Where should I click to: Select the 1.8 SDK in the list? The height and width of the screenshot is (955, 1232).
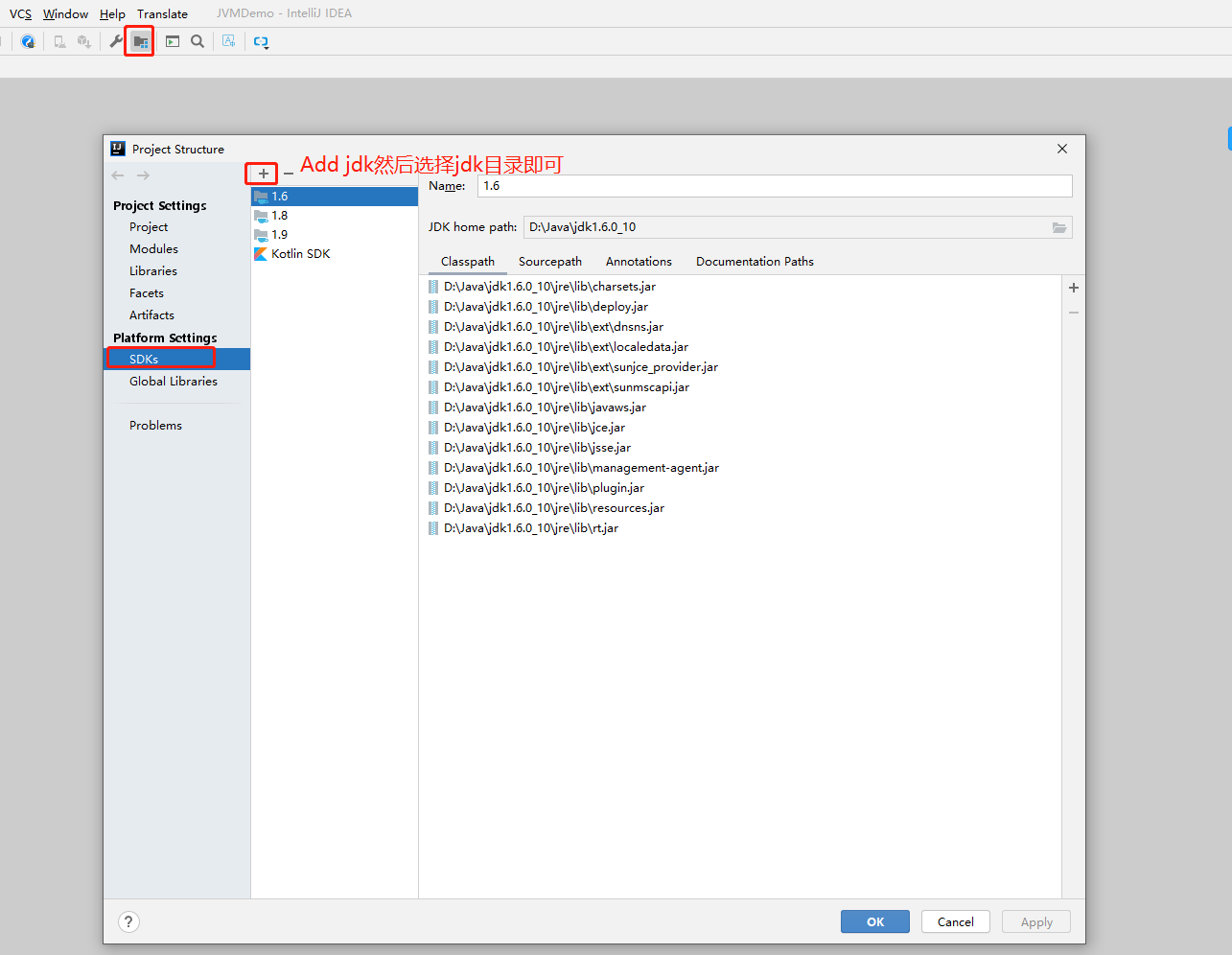278,215
